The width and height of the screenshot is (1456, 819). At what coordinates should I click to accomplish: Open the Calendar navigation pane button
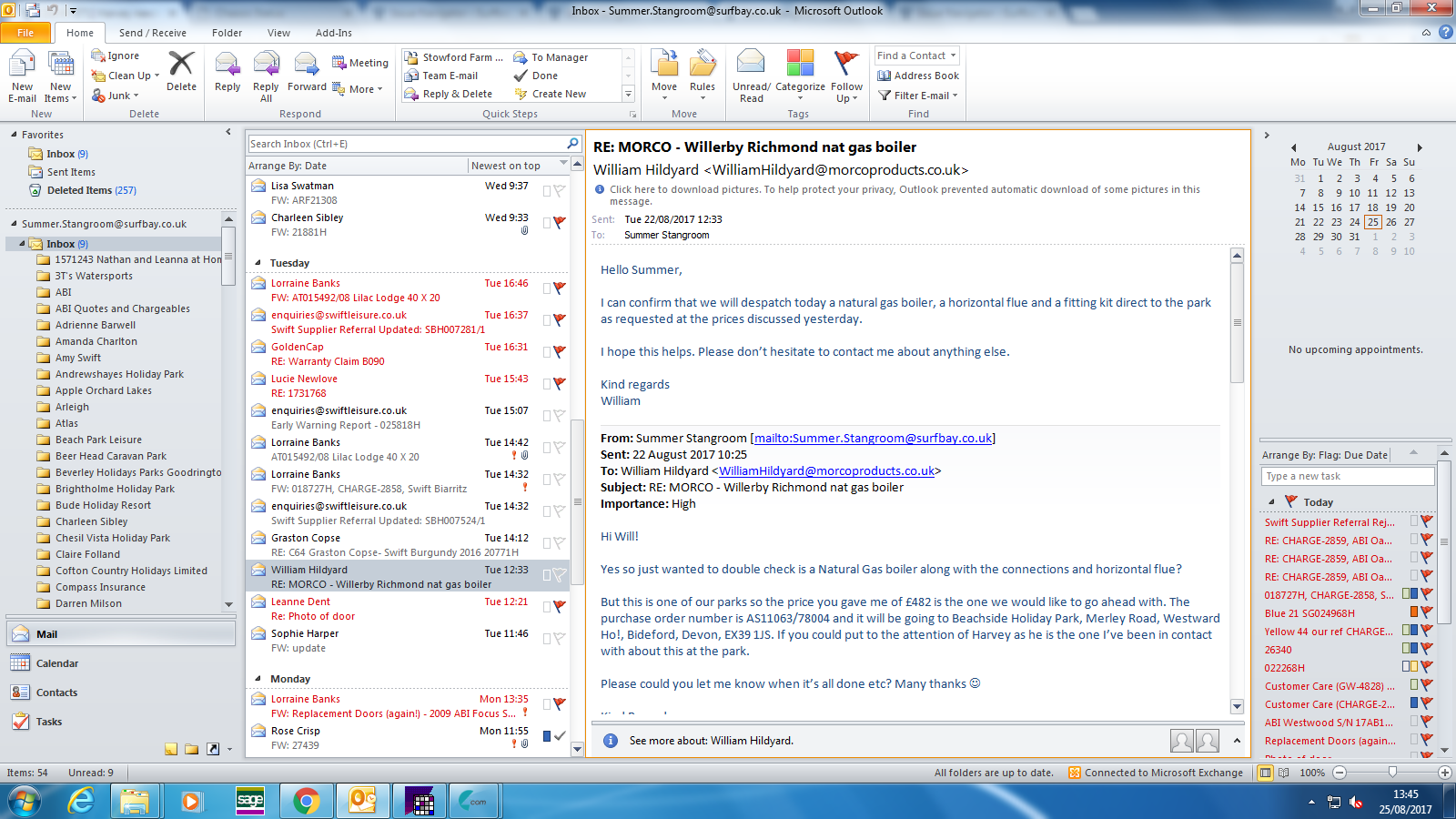pos(56,663)
